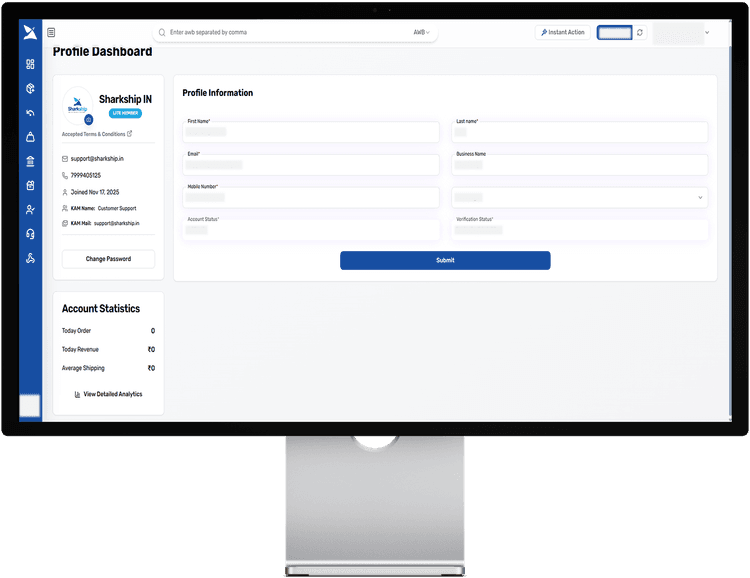Click the envelope icon next to support@sharkship.in

pos(65,158)
